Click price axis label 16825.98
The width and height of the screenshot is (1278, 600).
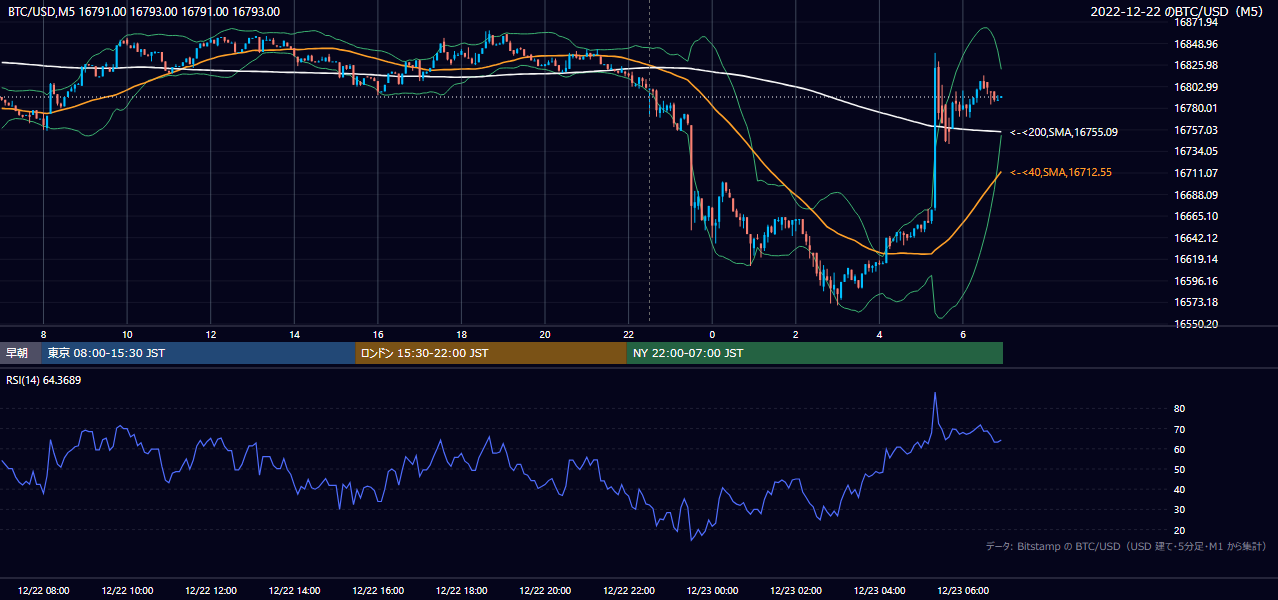pos(1196,65)
